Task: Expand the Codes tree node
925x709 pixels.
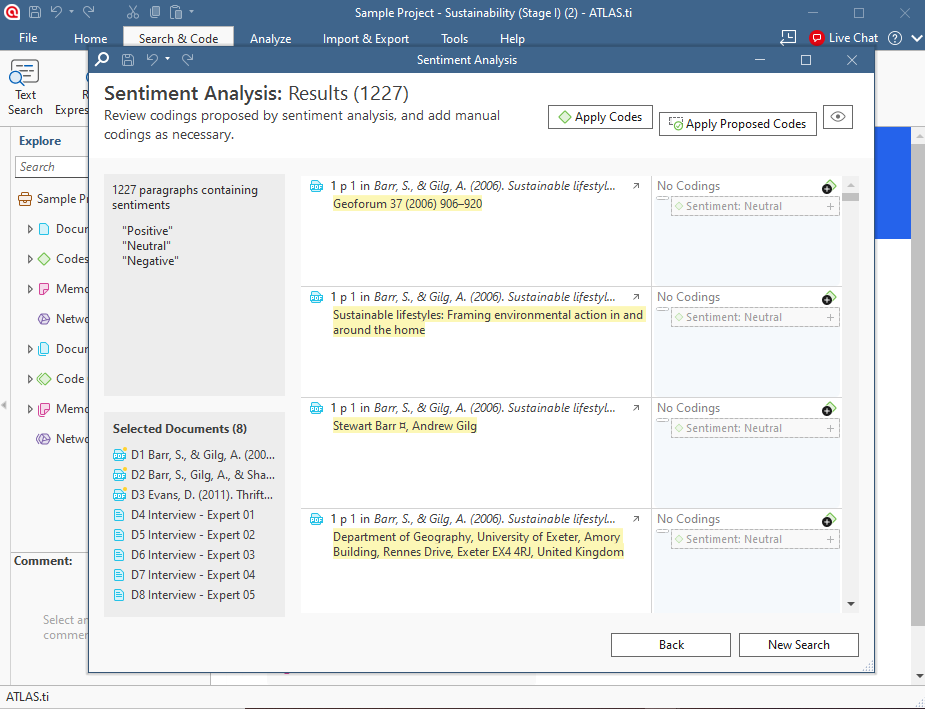Action: (29, 258)
